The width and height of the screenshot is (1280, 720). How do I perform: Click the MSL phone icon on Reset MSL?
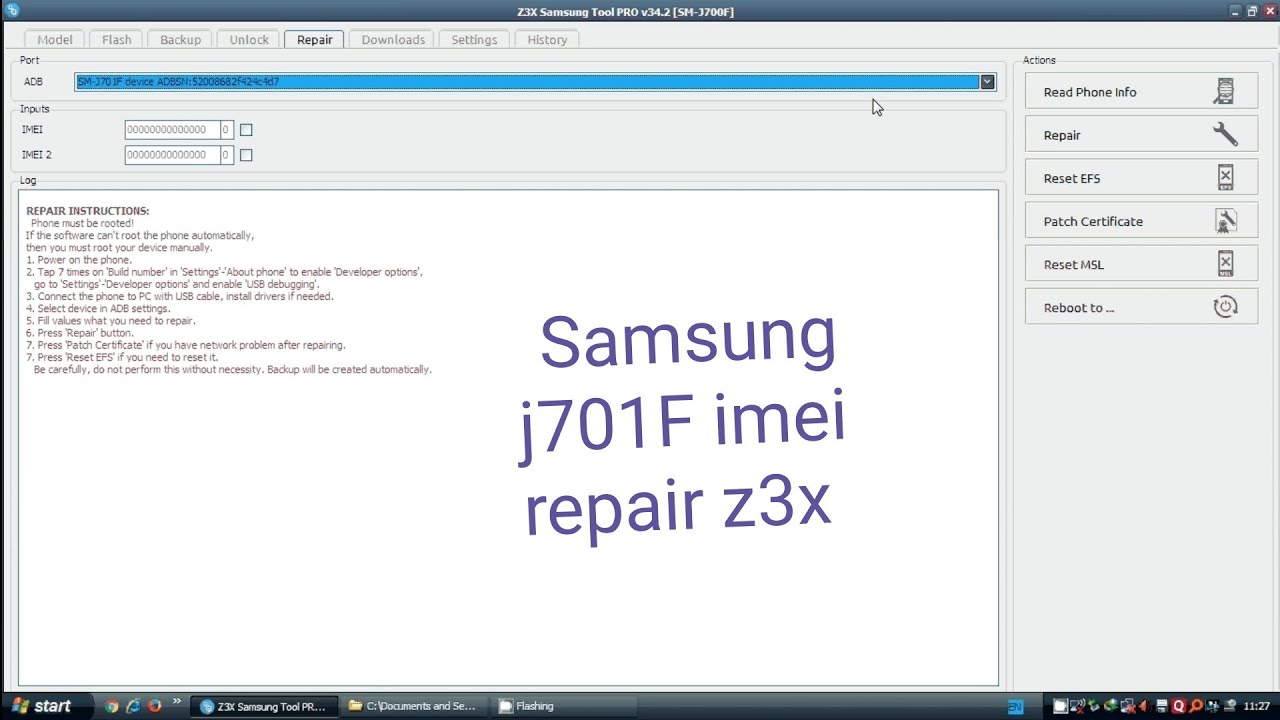(x=1225, y=264)
